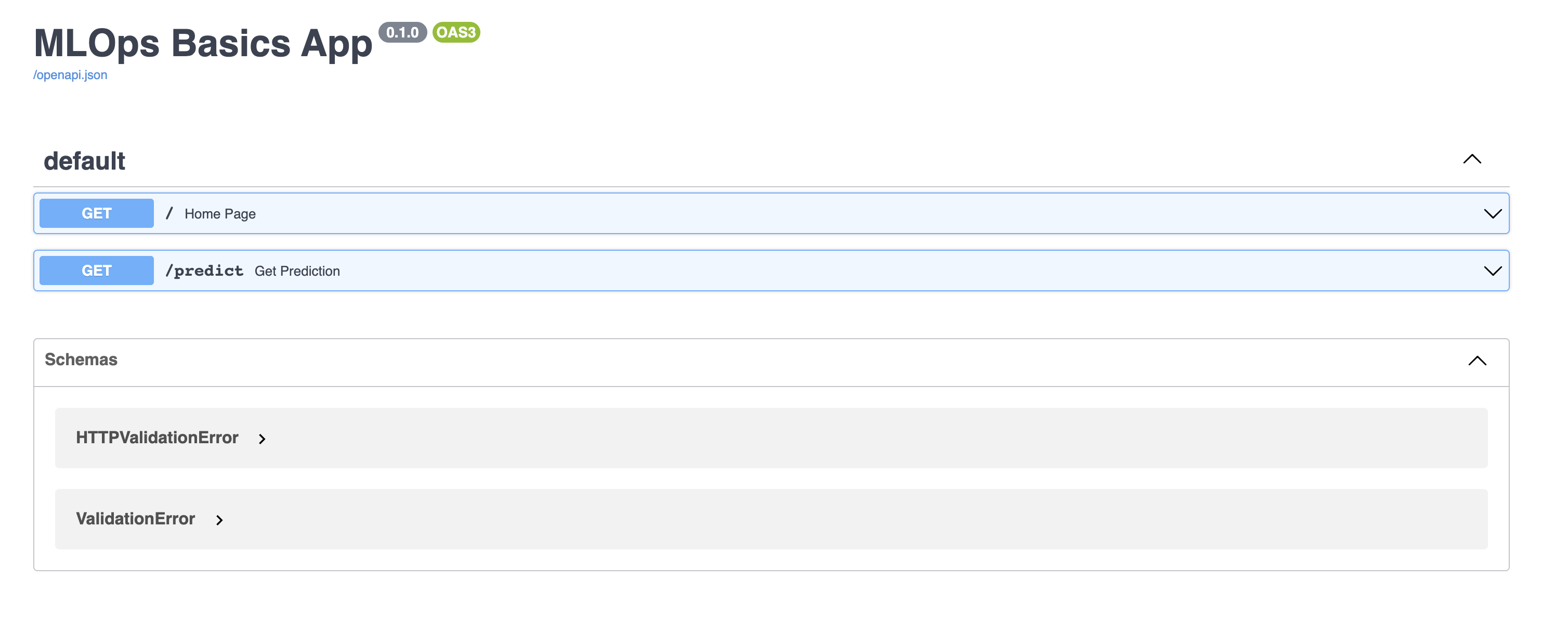
Task: Click the GET badge for /predict
Action: click(96, 271)
